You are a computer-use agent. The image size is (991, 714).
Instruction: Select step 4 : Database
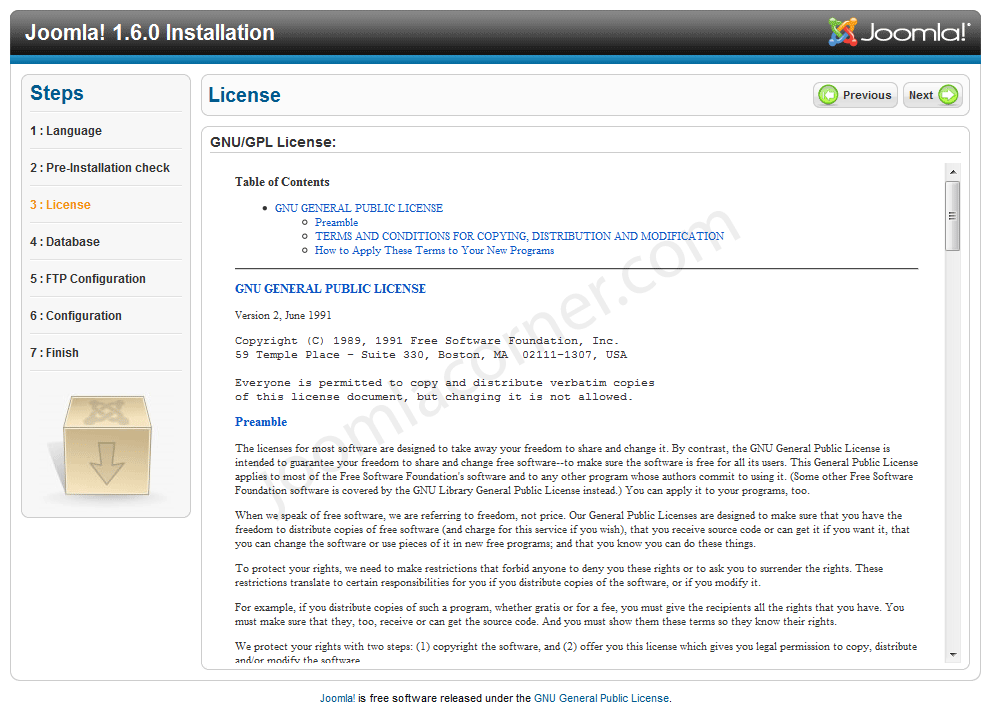(x=64, y=242)
